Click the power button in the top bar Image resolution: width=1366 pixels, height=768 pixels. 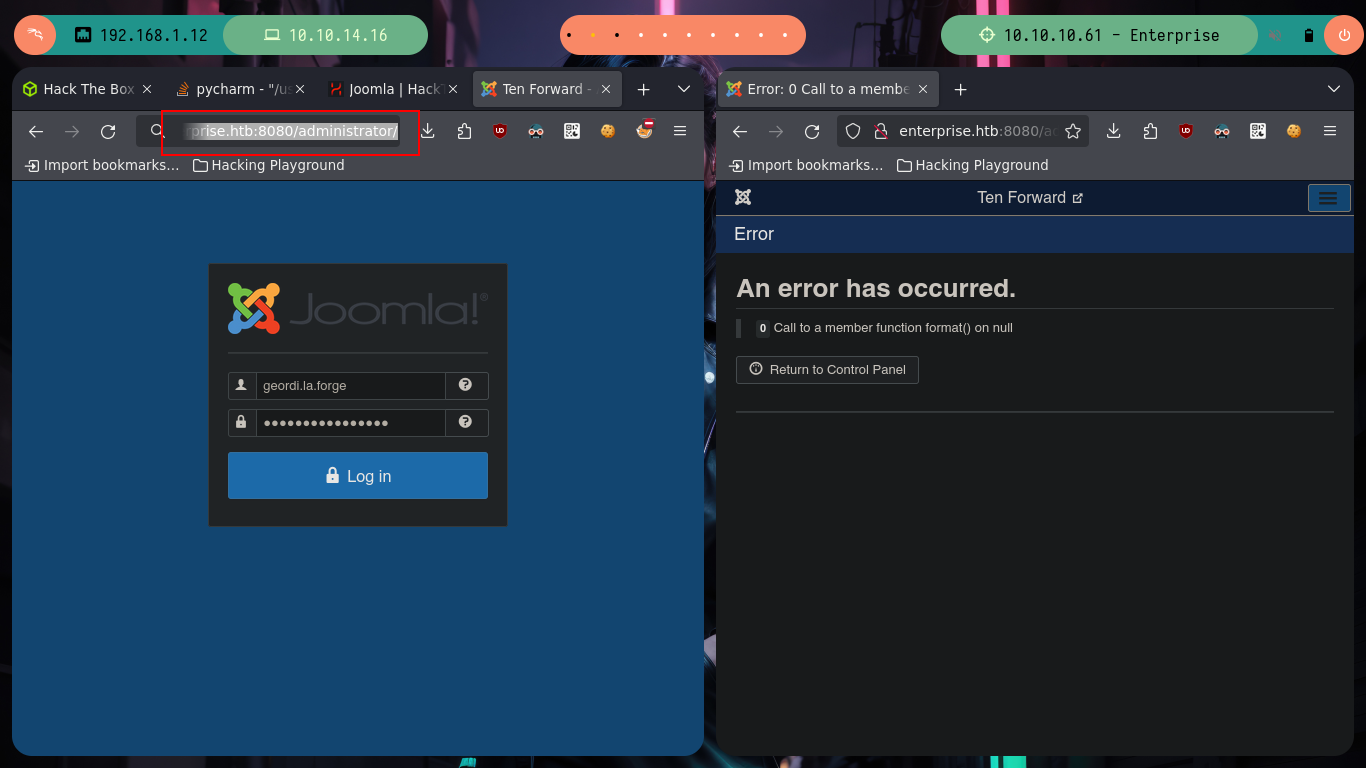coord(1343,35)
